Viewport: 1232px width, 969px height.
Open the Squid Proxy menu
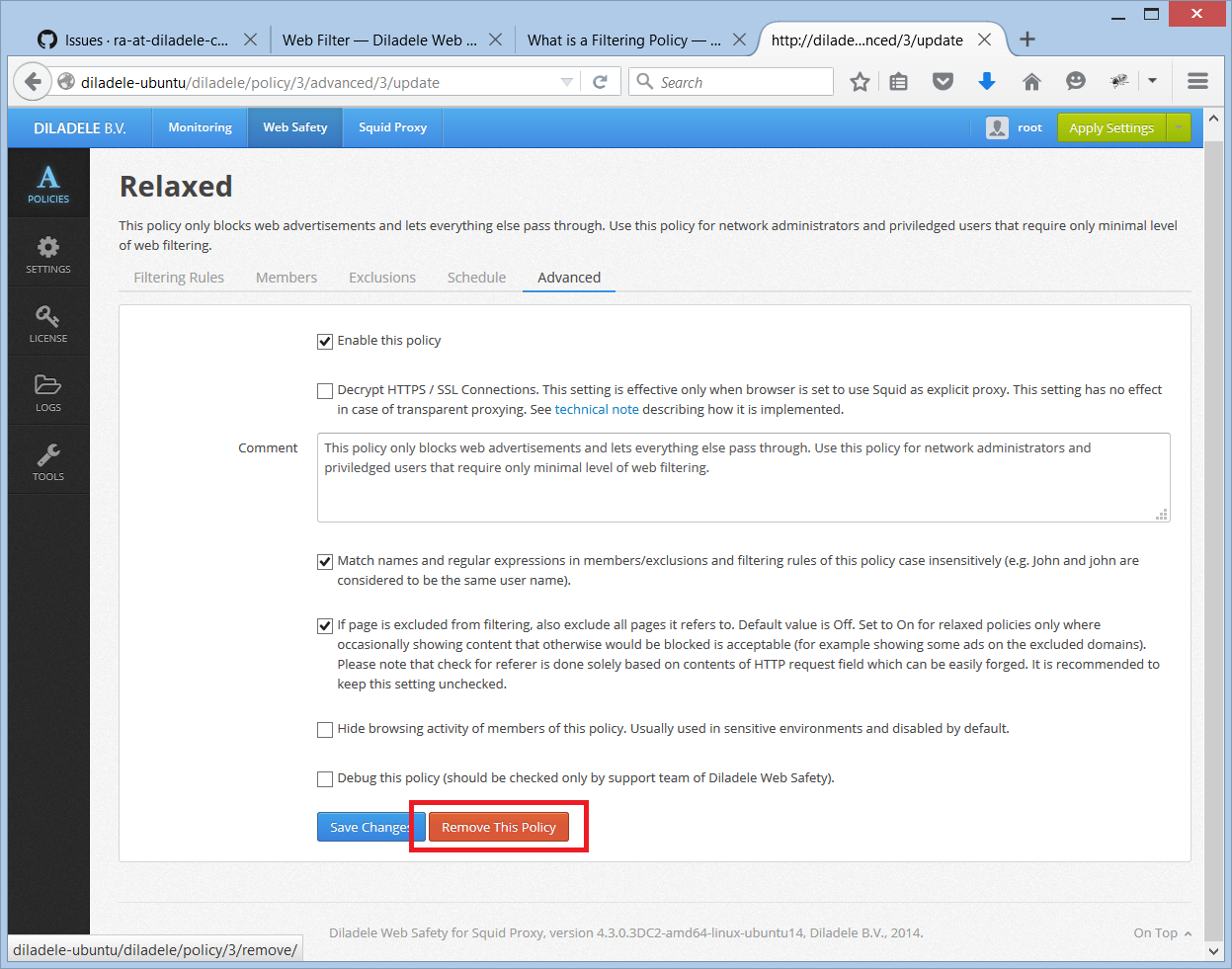point(392,127)
